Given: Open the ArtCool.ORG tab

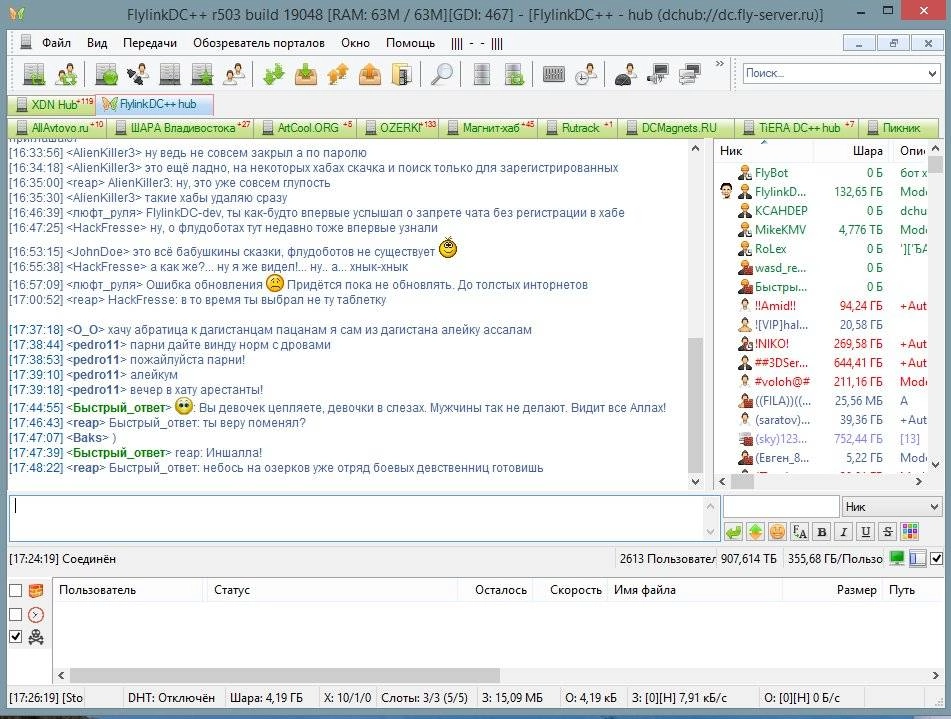Looking at the screenshot, I should pyautogui.click(x=307, y=128).
